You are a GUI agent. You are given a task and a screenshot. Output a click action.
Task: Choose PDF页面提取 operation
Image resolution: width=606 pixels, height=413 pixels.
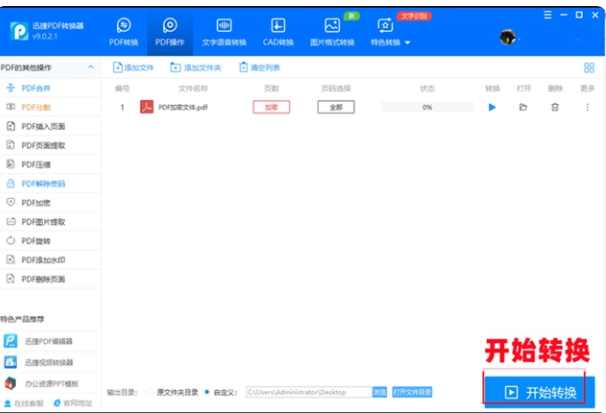50,145
